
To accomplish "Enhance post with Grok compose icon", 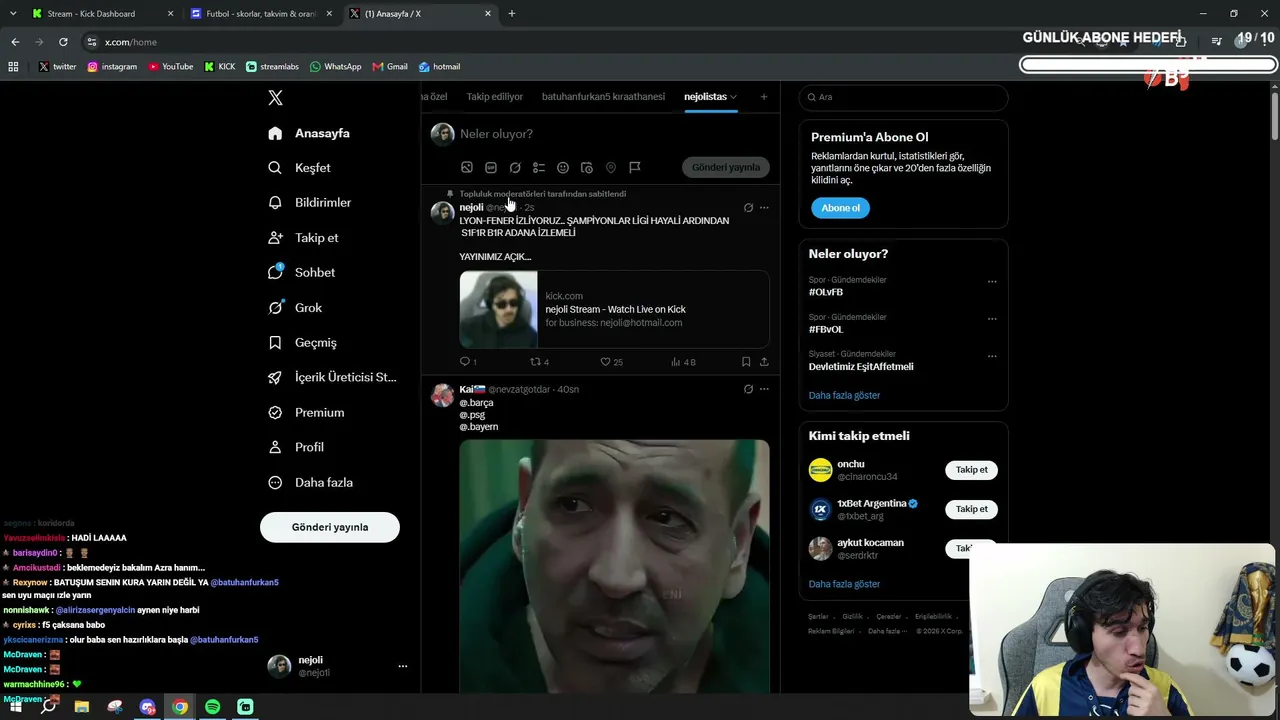I will [515, 168].
